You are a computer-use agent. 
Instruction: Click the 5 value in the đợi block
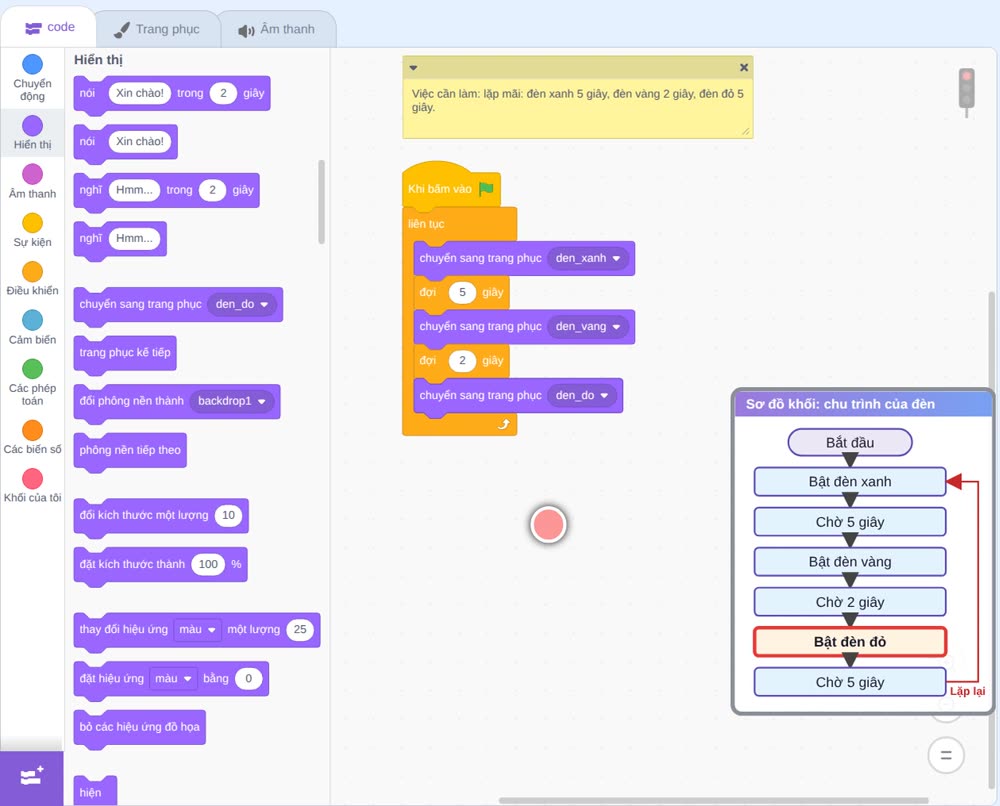(462, 292)
